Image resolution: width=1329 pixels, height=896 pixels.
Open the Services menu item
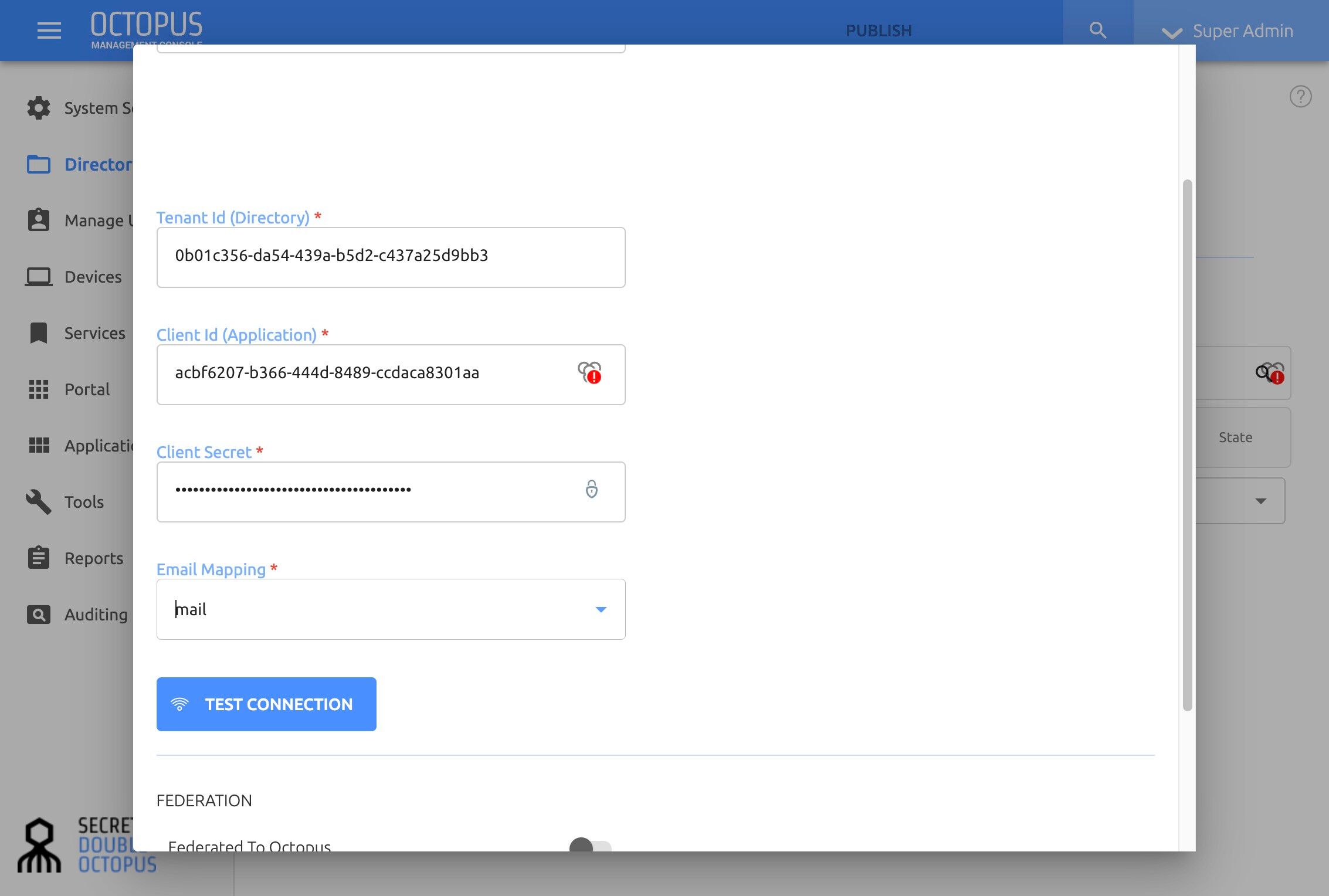pyautogui.click(x=94, y=333)
